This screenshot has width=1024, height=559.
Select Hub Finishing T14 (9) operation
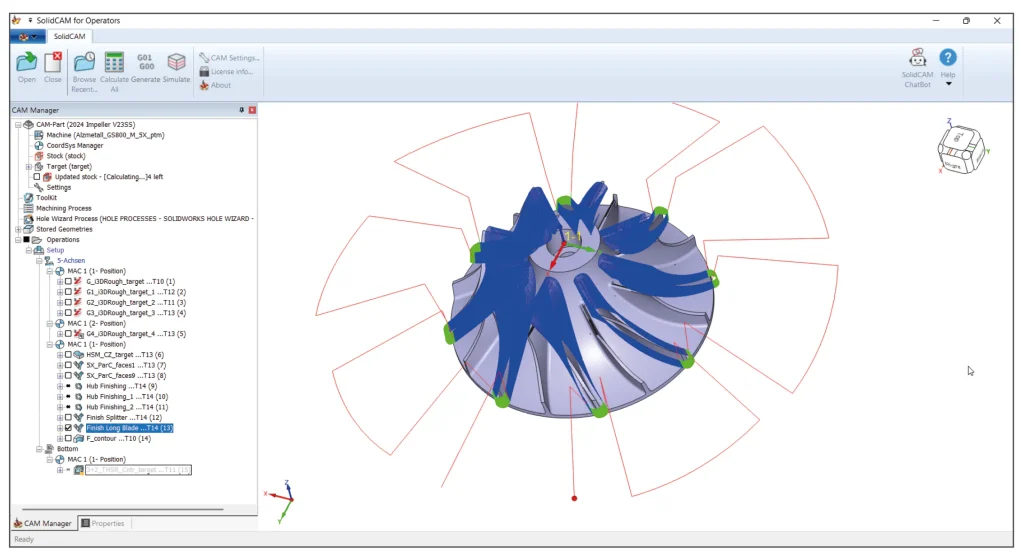click(120, 385)
